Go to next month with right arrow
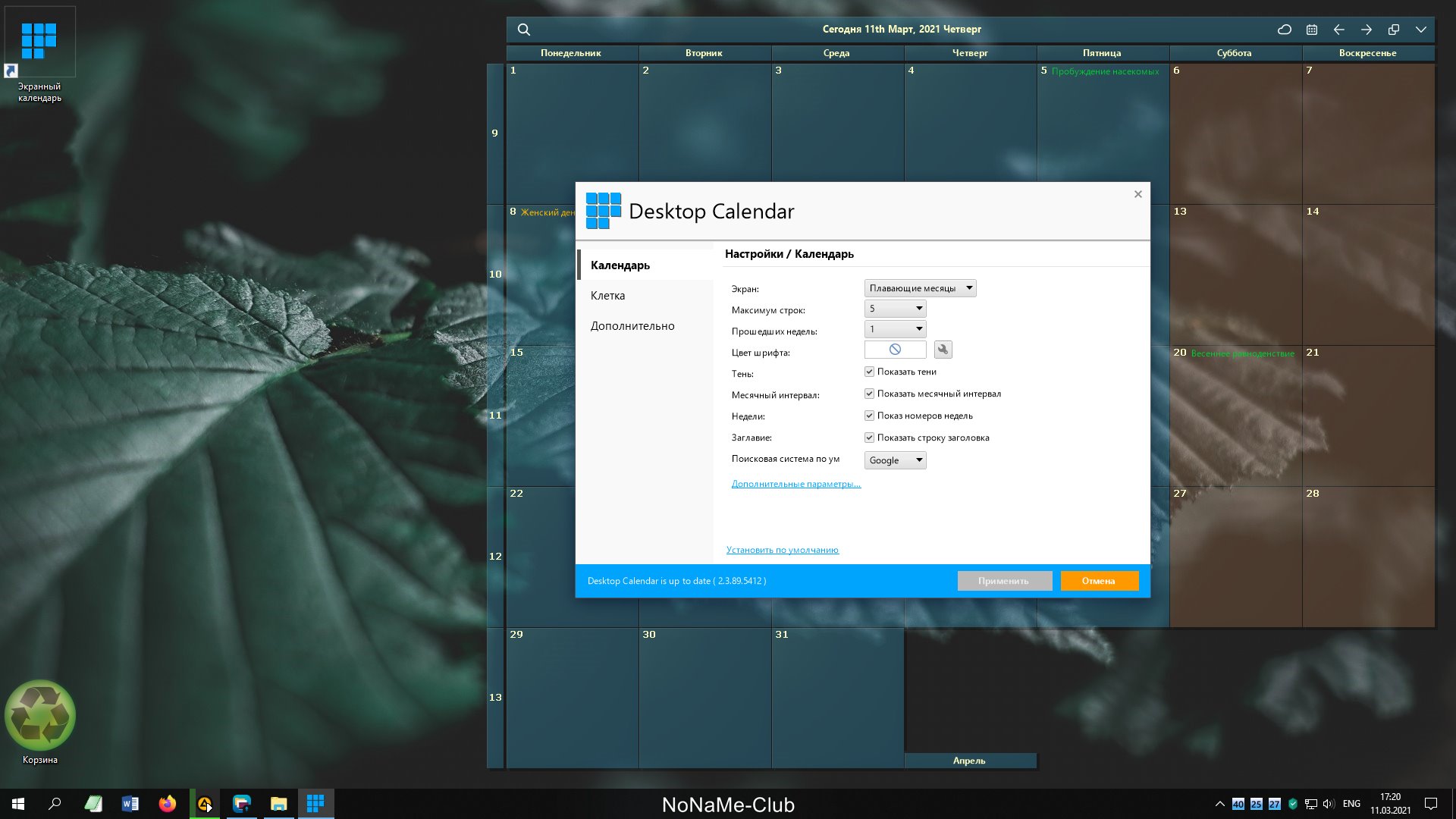The image size is (1456, 819). pyautogui.click(x=1367, y=30)
